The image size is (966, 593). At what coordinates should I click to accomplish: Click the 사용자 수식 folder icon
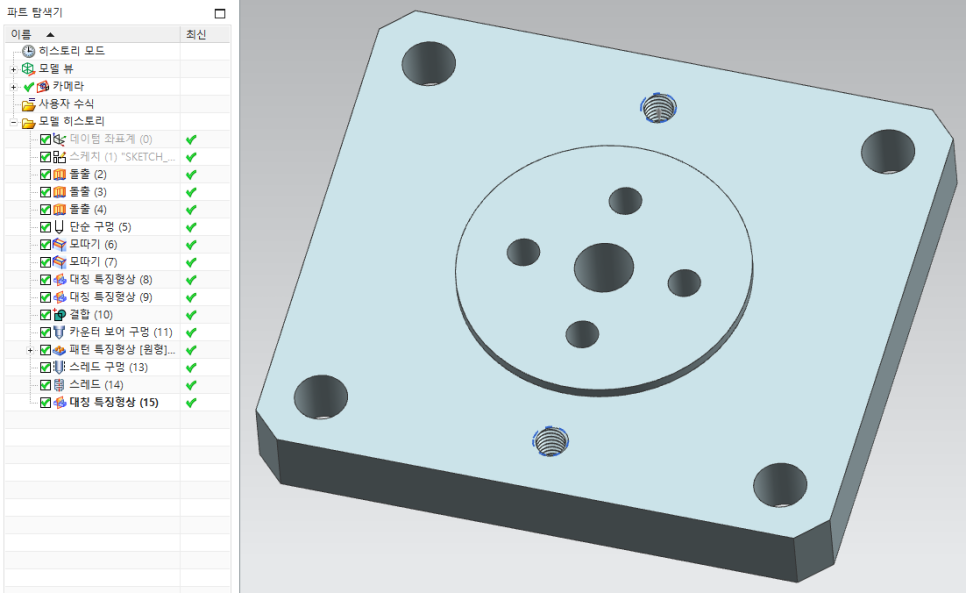28,104
